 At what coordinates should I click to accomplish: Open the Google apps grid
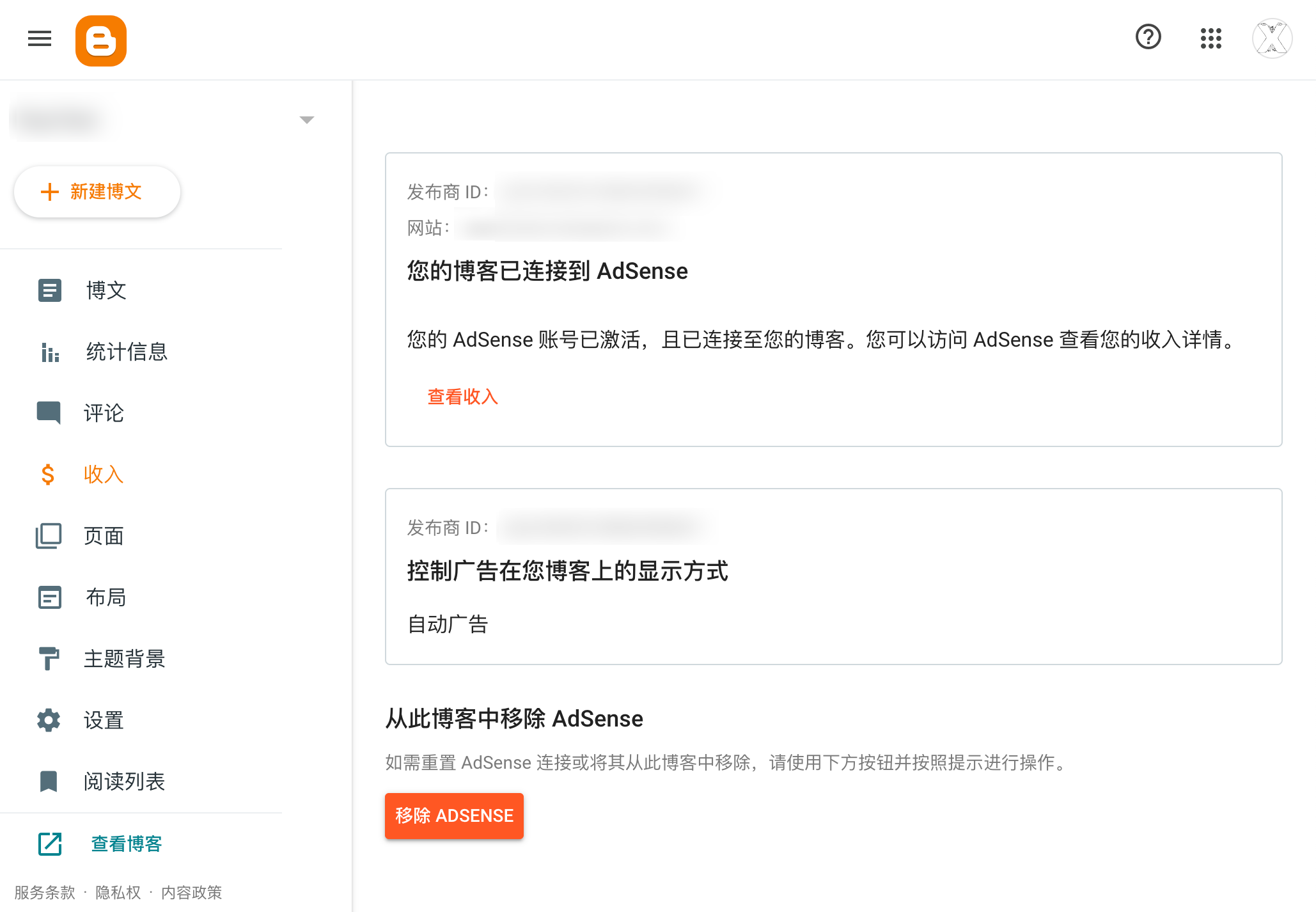coord(1211,38)
